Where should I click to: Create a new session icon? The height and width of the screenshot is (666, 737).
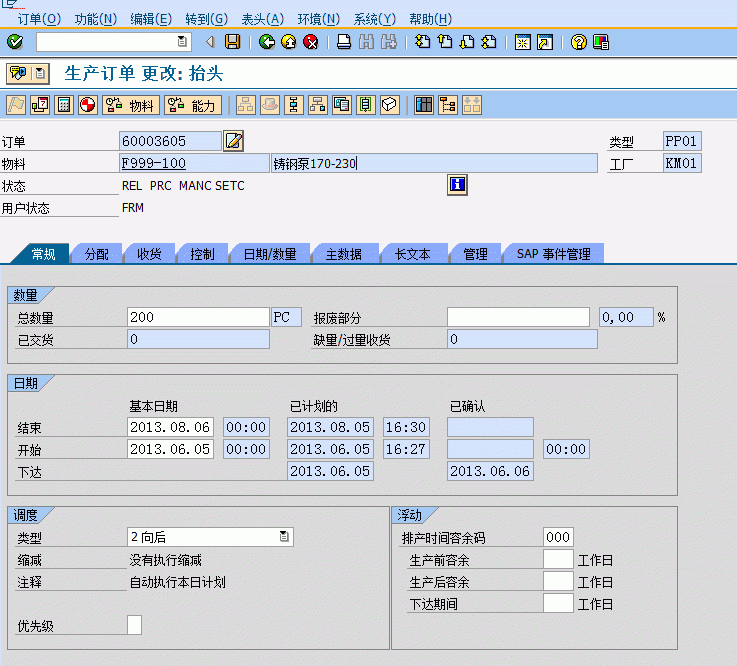(522, 42)
